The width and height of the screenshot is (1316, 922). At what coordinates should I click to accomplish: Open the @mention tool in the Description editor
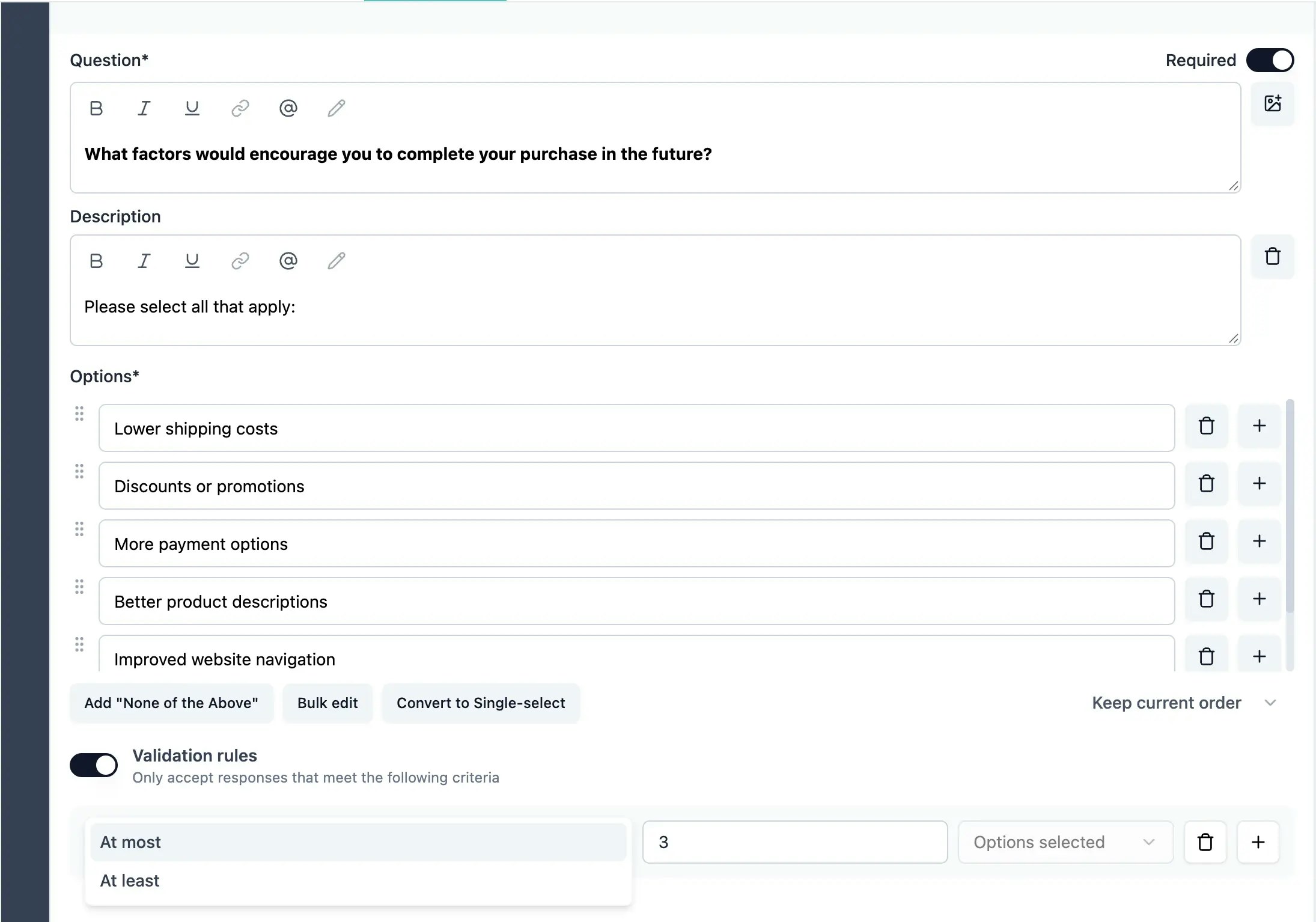coord(288,261)
